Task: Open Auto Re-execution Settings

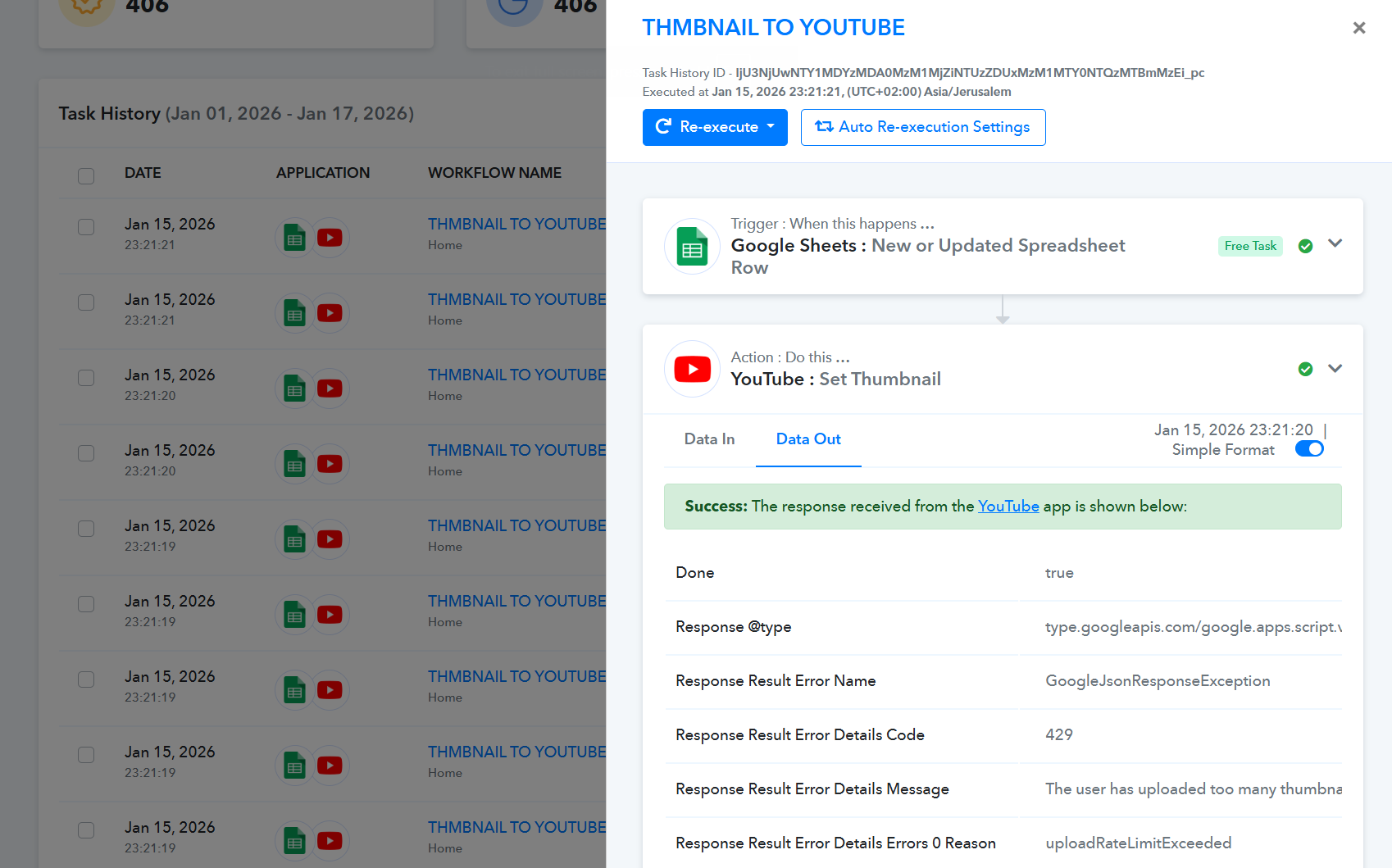Action: (922, 127)
